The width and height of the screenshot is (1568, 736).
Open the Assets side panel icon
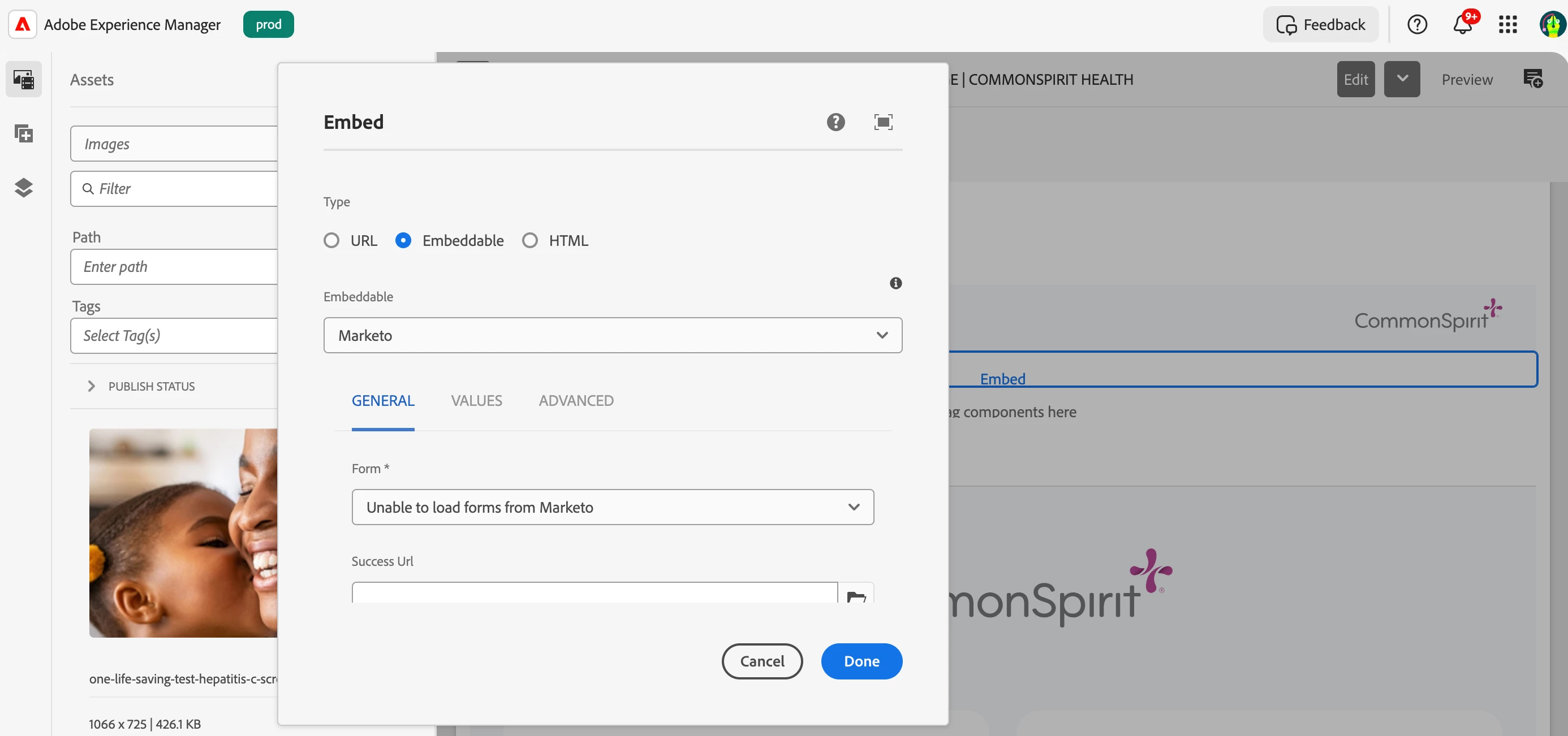click(24, 79)
